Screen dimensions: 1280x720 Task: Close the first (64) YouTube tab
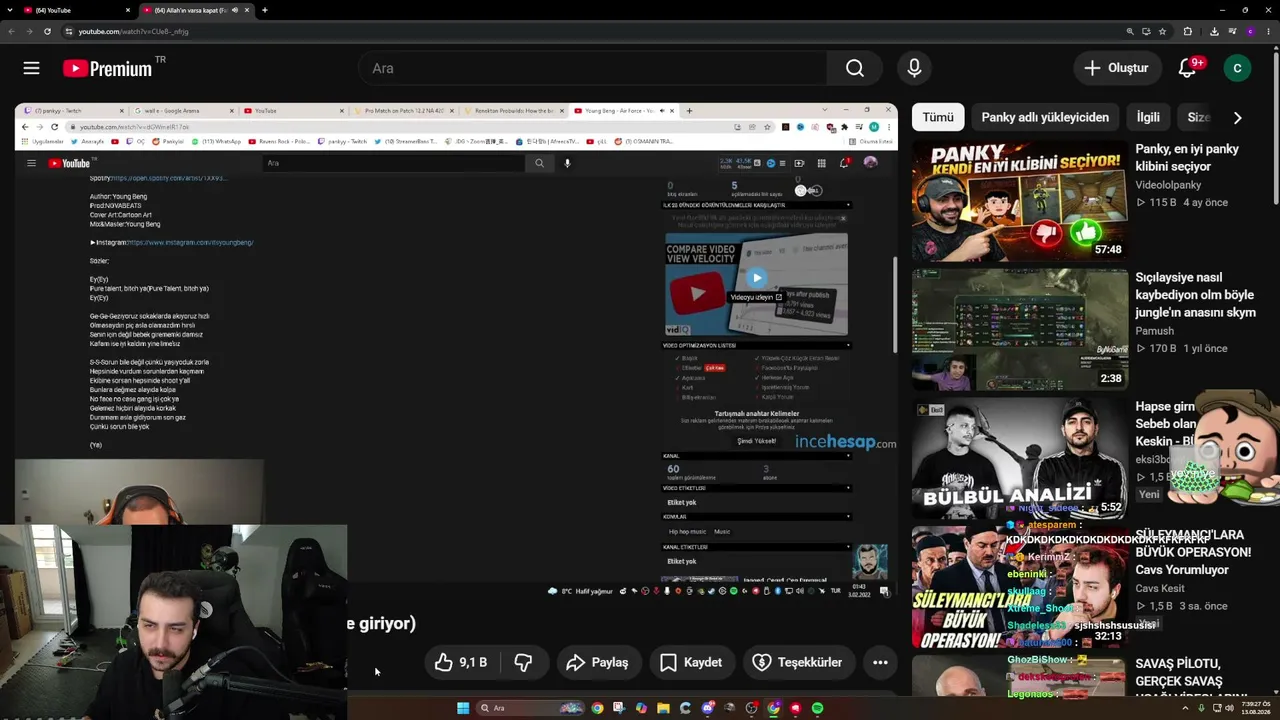coord(128,10)
